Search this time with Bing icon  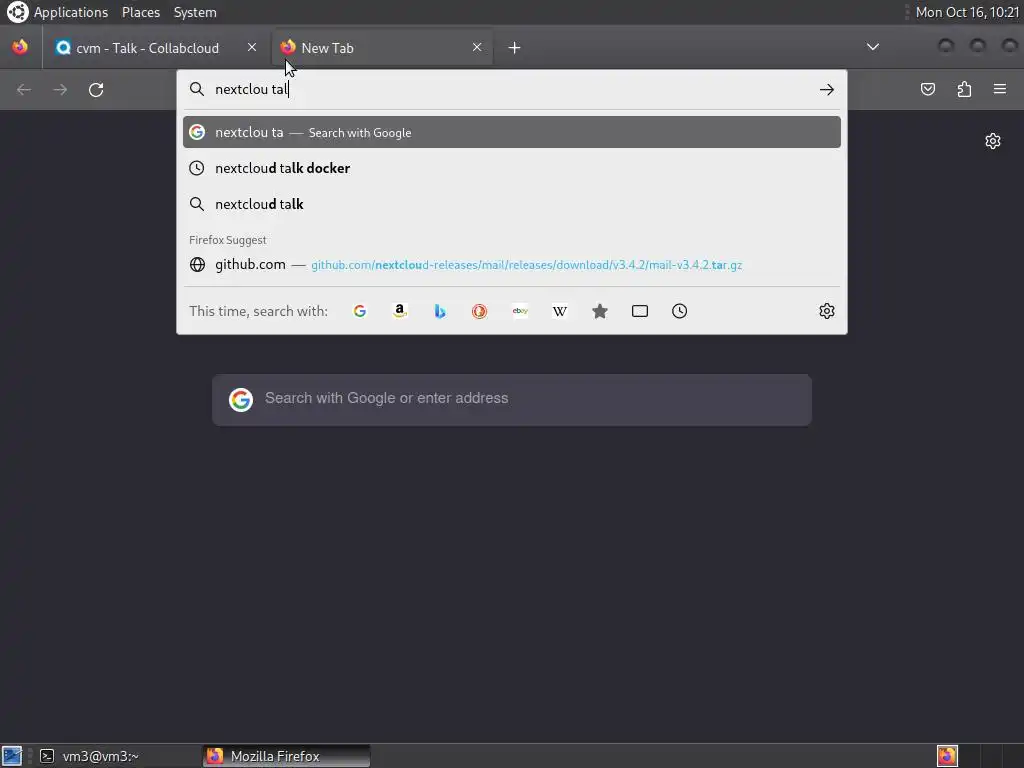pyautogui.click(x=440, y=311)
